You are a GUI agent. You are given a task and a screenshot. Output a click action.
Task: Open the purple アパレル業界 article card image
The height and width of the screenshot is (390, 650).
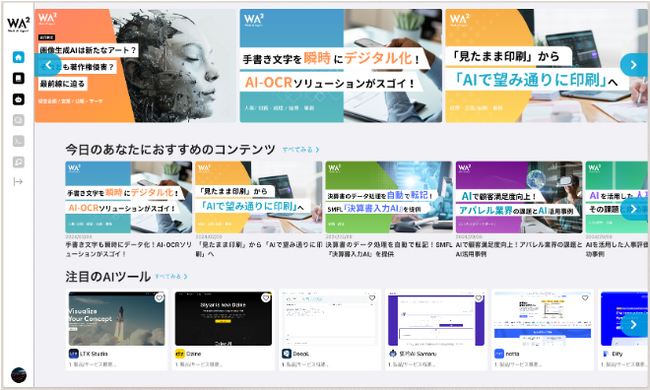[x=519, y=197]
